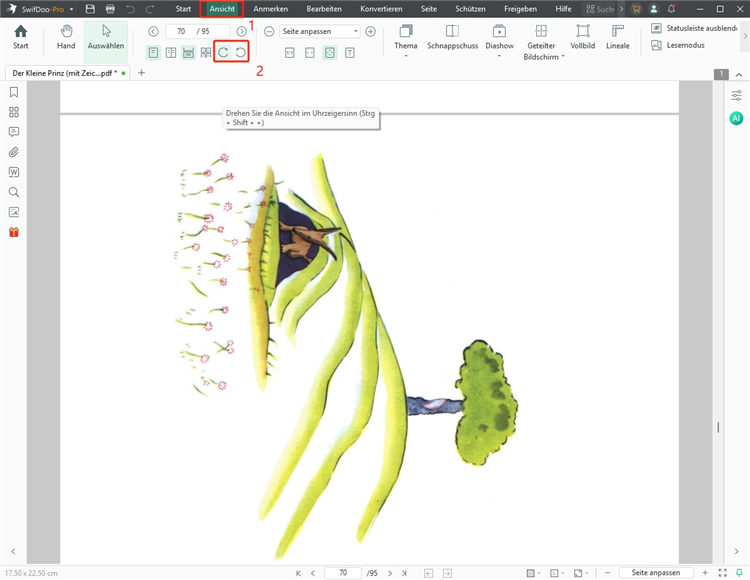Screen dimensions: 750x580
Task: Rotate view counterclockwise with the toolbar icon
Action: 240,52
